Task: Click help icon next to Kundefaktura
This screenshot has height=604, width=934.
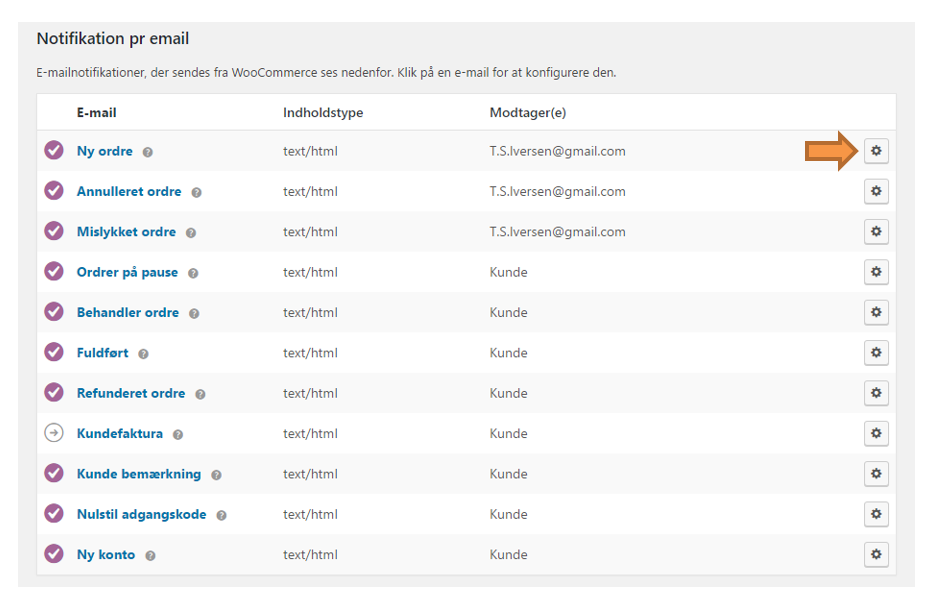Action: pos(178,435)
